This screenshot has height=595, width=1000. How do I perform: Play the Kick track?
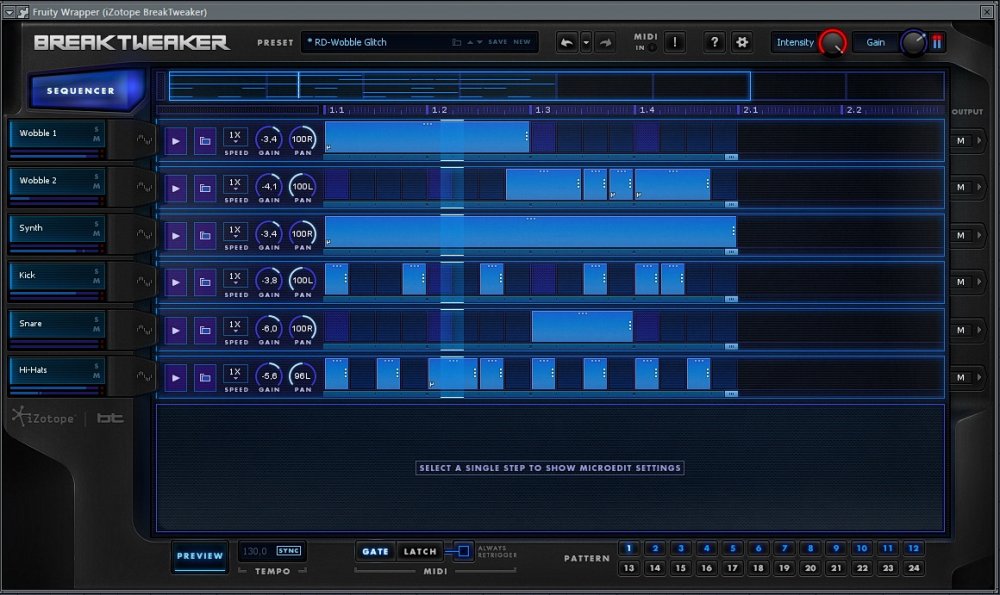click(x=175, y=282)
